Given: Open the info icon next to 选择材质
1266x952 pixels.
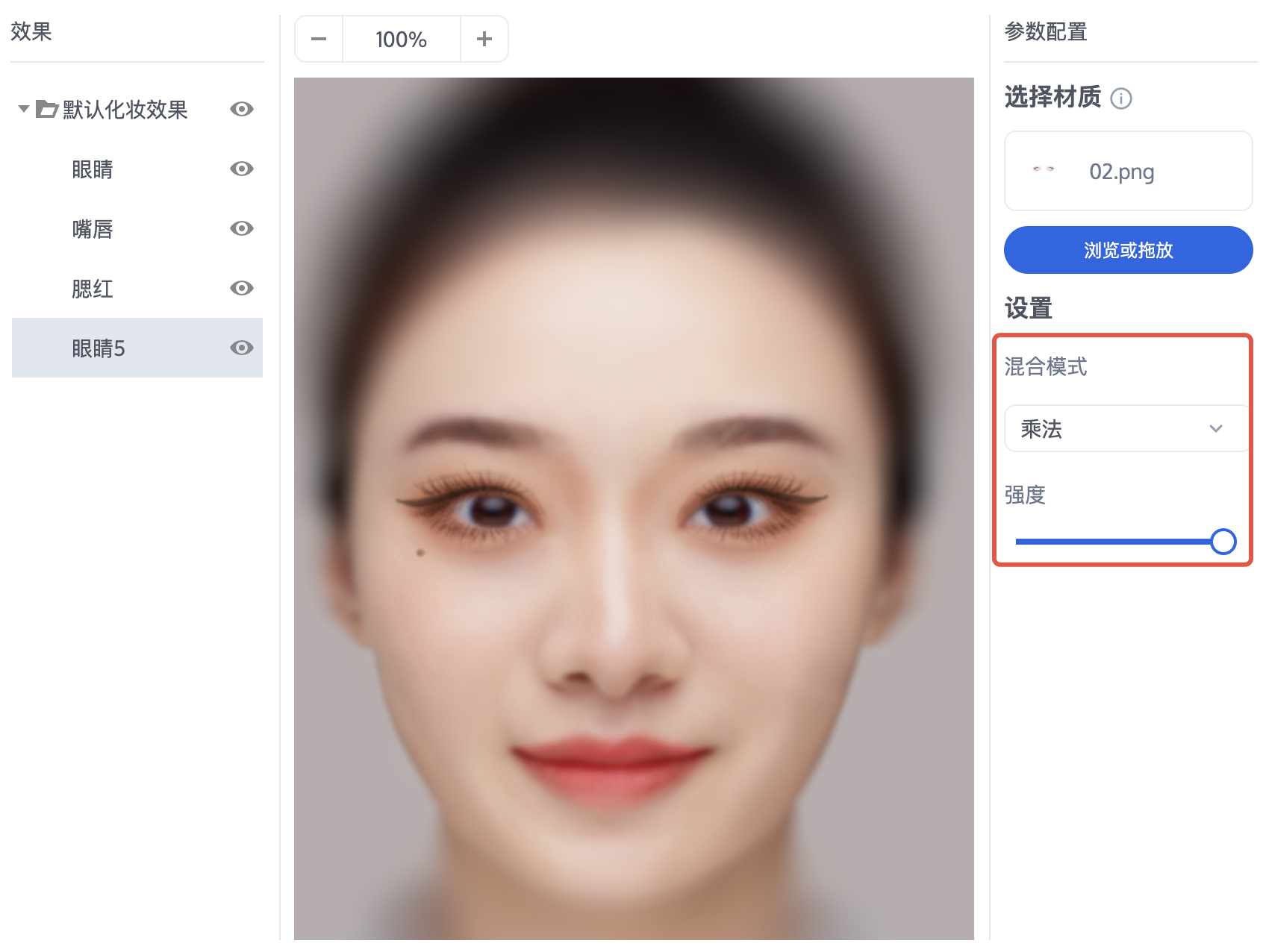Looking at the screenshot, I should [x=1121, y=98].
